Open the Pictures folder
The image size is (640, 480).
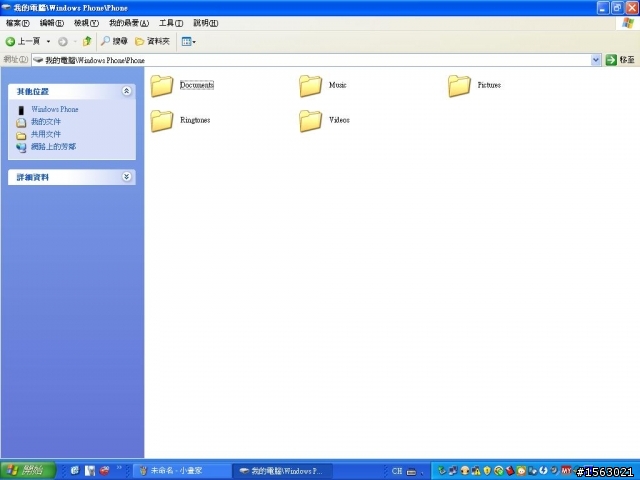click(459, 86)
